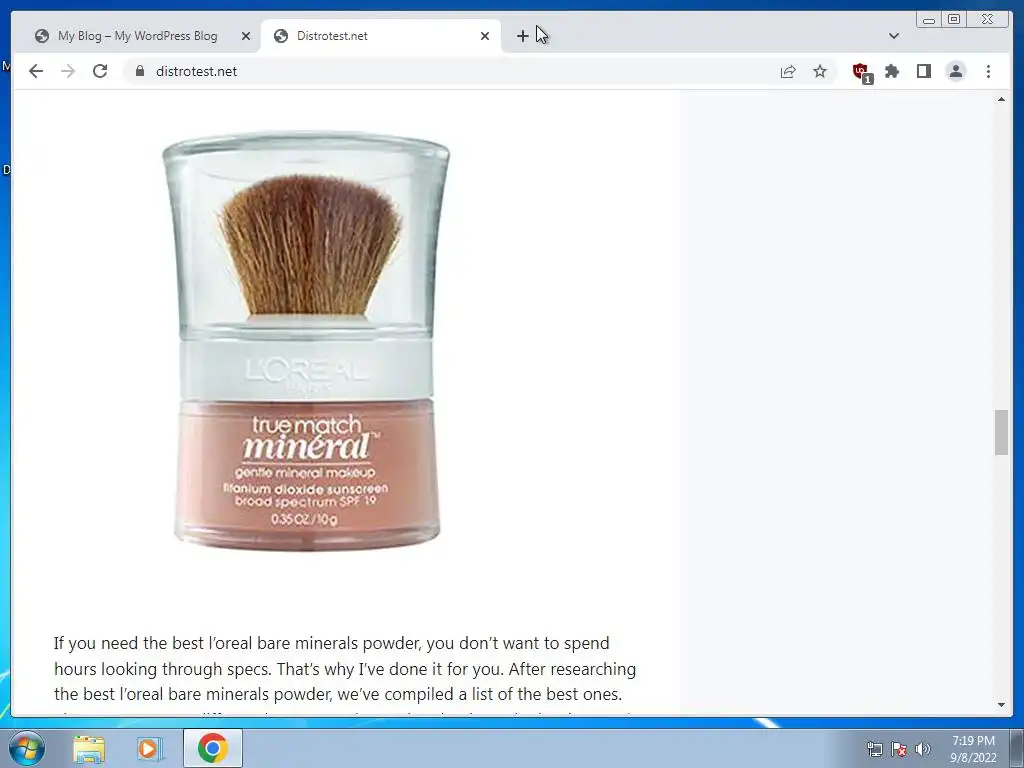This screenshot has width=1024, height=768.
Task: Click the L'Oreal true match mineral image
Action: click(x=306, y=341)
